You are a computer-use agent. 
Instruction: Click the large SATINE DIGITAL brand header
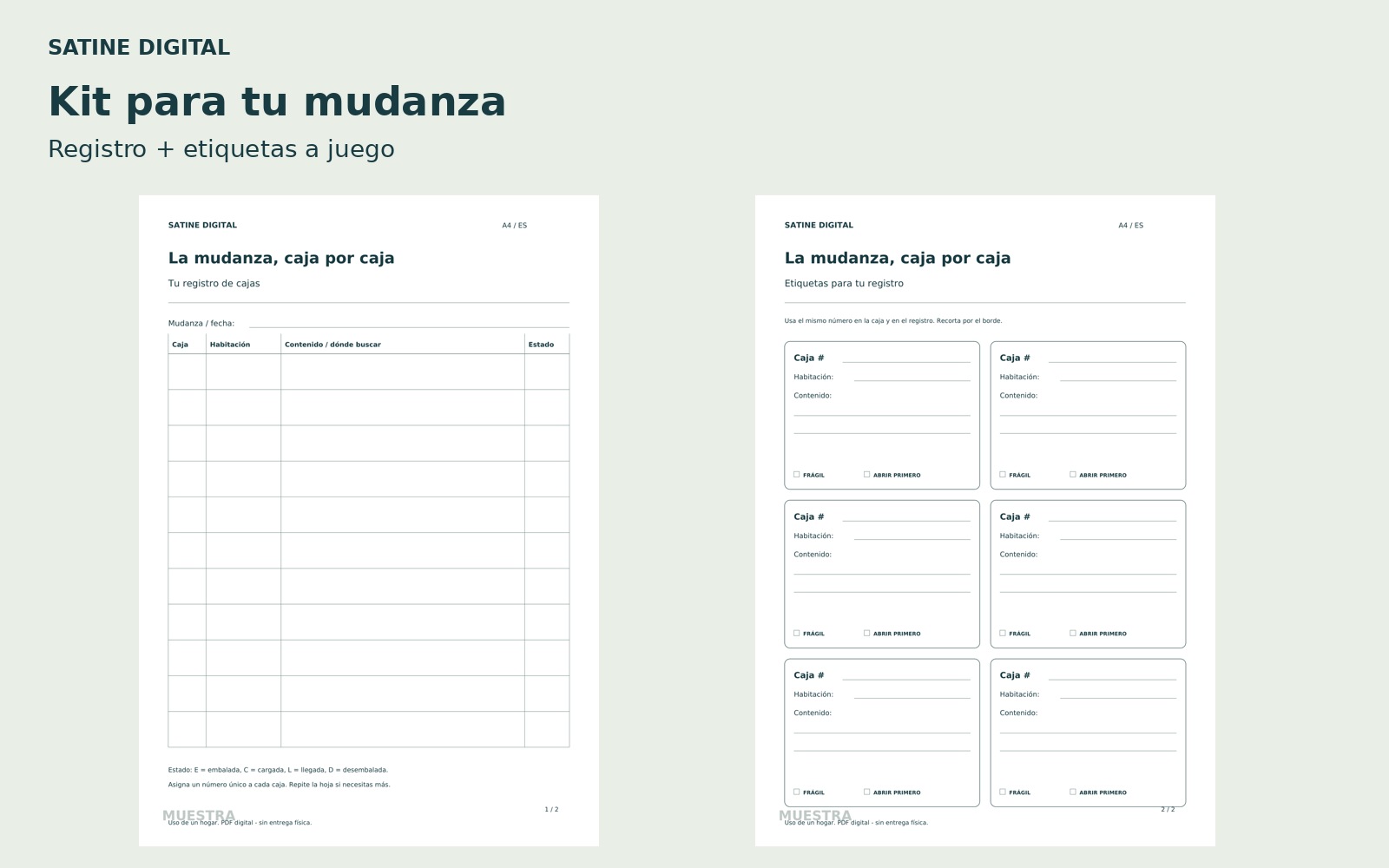[x=139, y=48]
